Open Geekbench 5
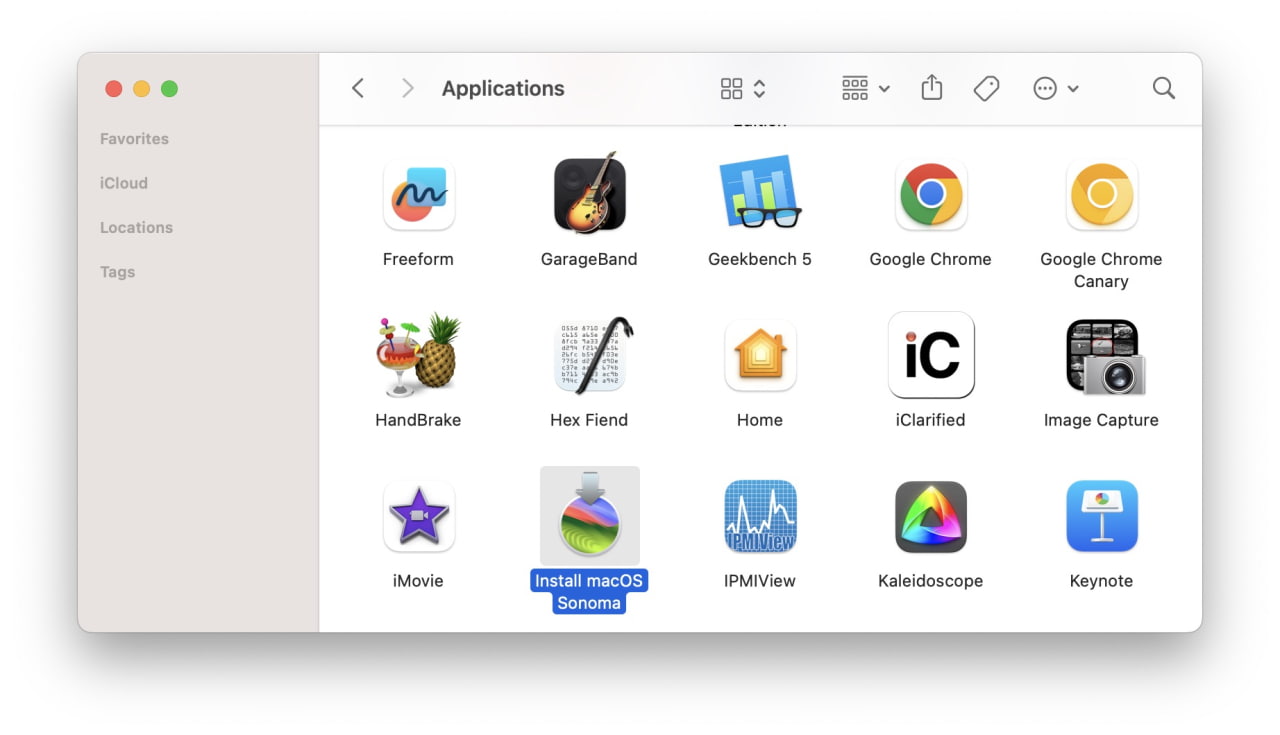This screenshot has width=1280, height=735. click(760, 195)
